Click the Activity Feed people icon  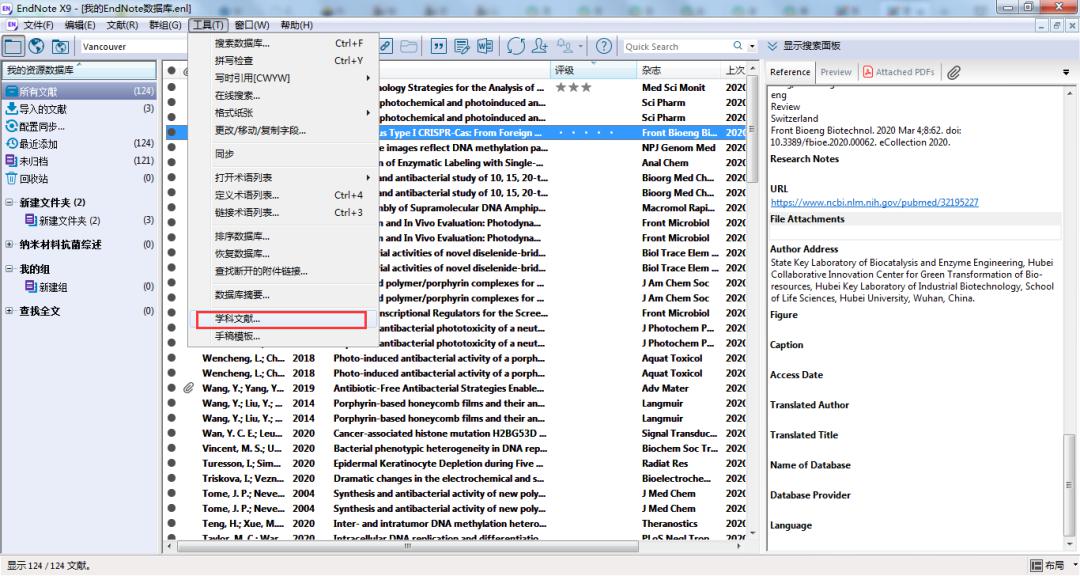pyautogui.click(x=565, y=46)
